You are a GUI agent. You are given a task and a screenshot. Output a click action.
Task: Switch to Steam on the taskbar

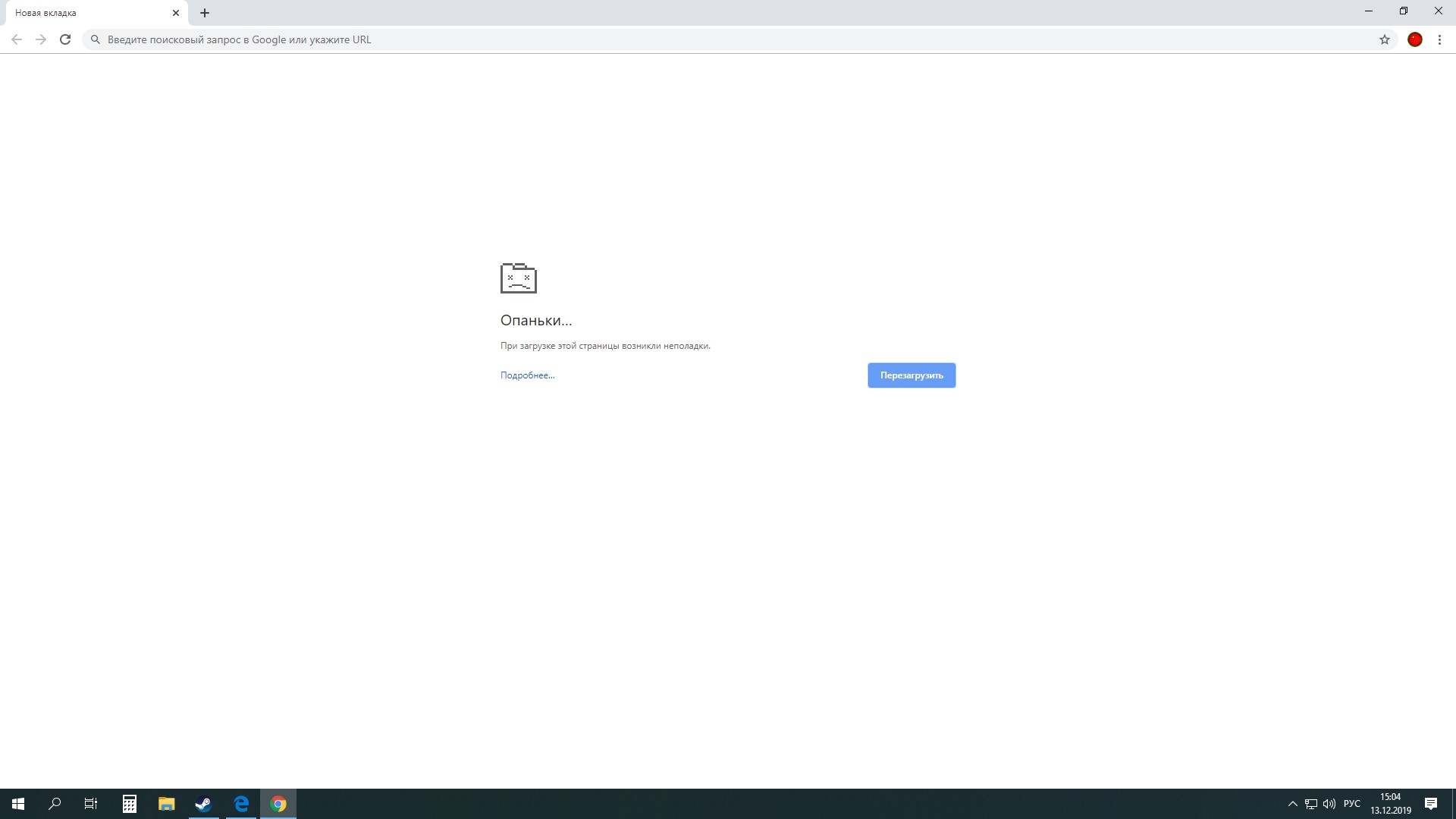point(203,804)
